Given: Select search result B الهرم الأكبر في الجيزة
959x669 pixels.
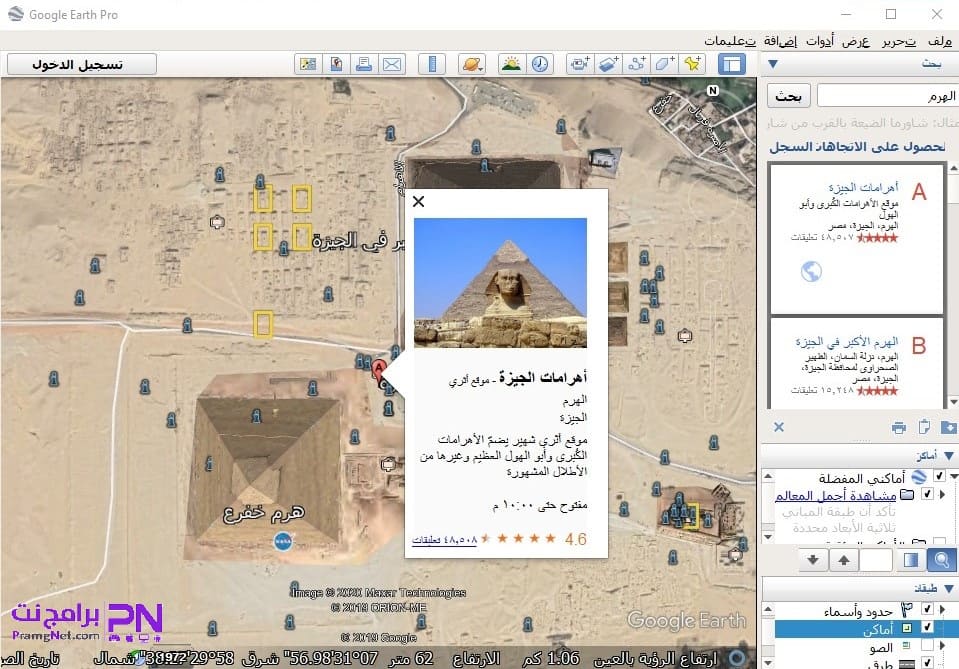Looking at the screenshot, I should tap(857, 364).
